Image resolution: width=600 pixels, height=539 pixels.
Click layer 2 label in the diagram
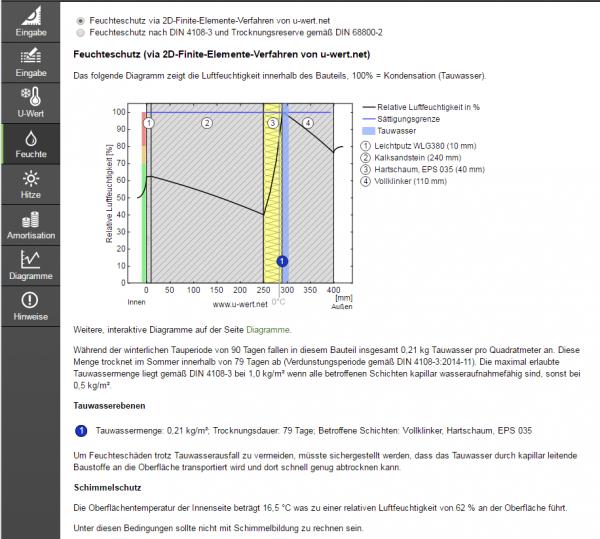[207, 123]
